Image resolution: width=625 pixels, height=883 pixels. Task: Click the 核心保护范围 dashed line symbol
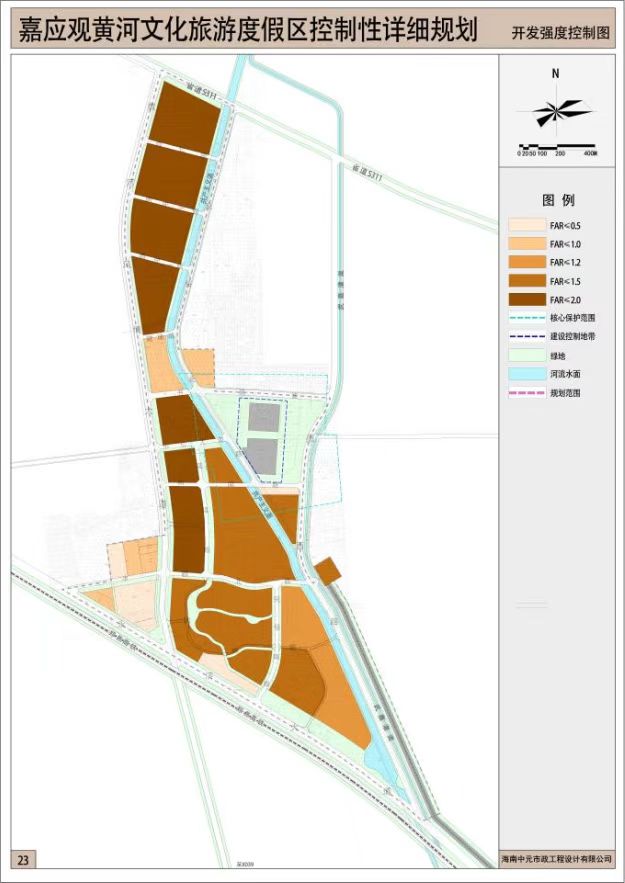tap(525, 318)
